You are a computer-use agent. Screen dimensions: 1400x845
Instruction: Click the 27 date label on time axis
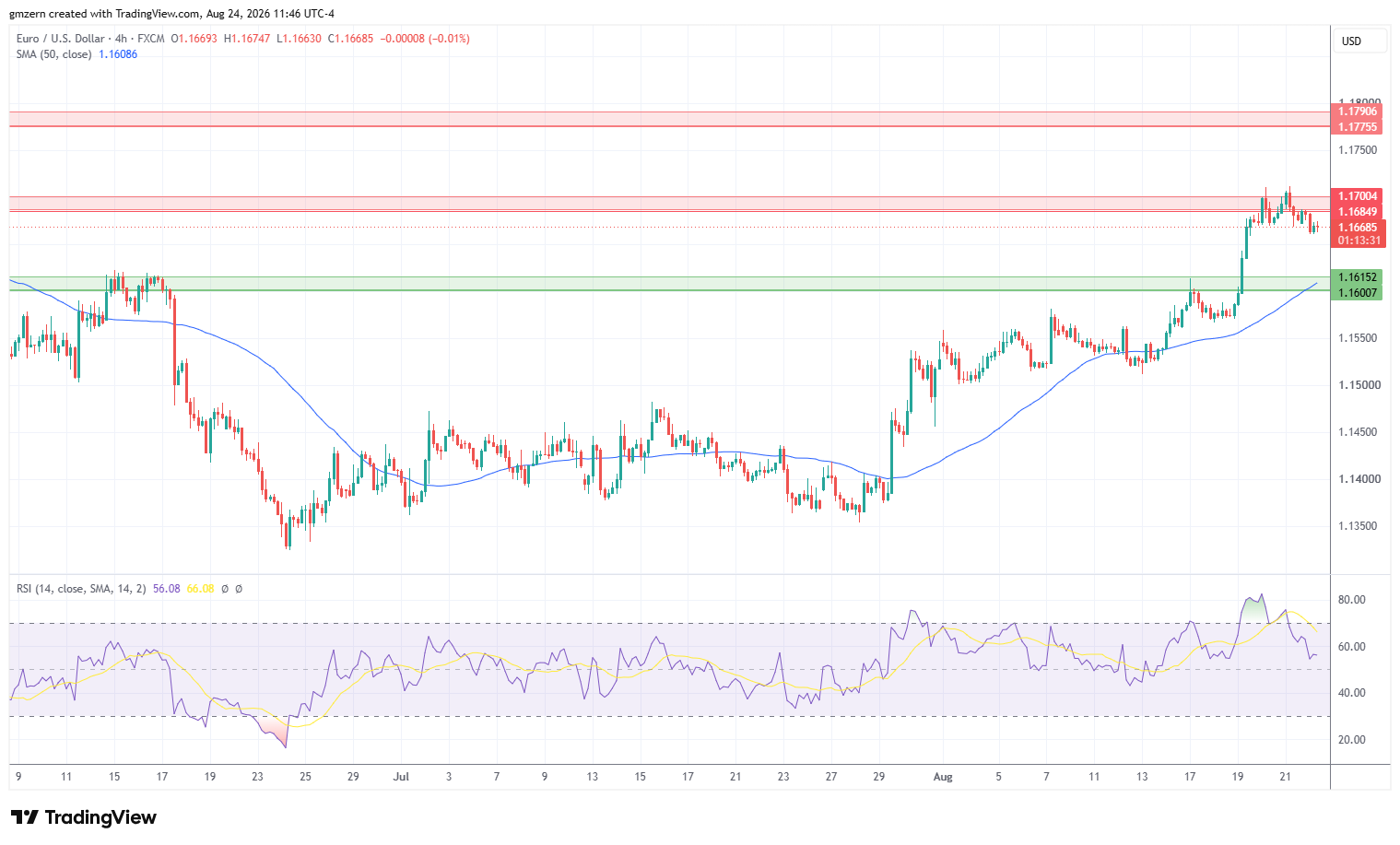pyautogui.click(x=831, y=777)
